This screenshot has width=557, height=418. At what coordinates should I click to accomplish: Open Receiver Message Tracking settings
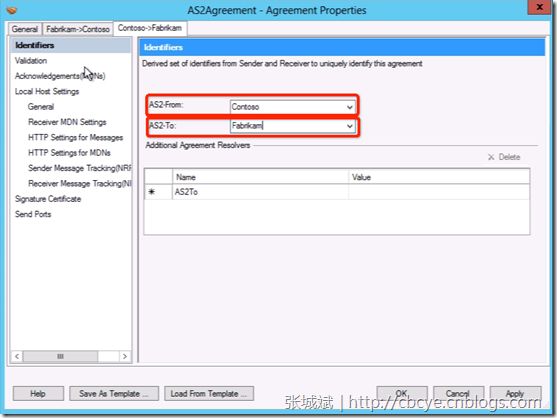coord(80,184)
